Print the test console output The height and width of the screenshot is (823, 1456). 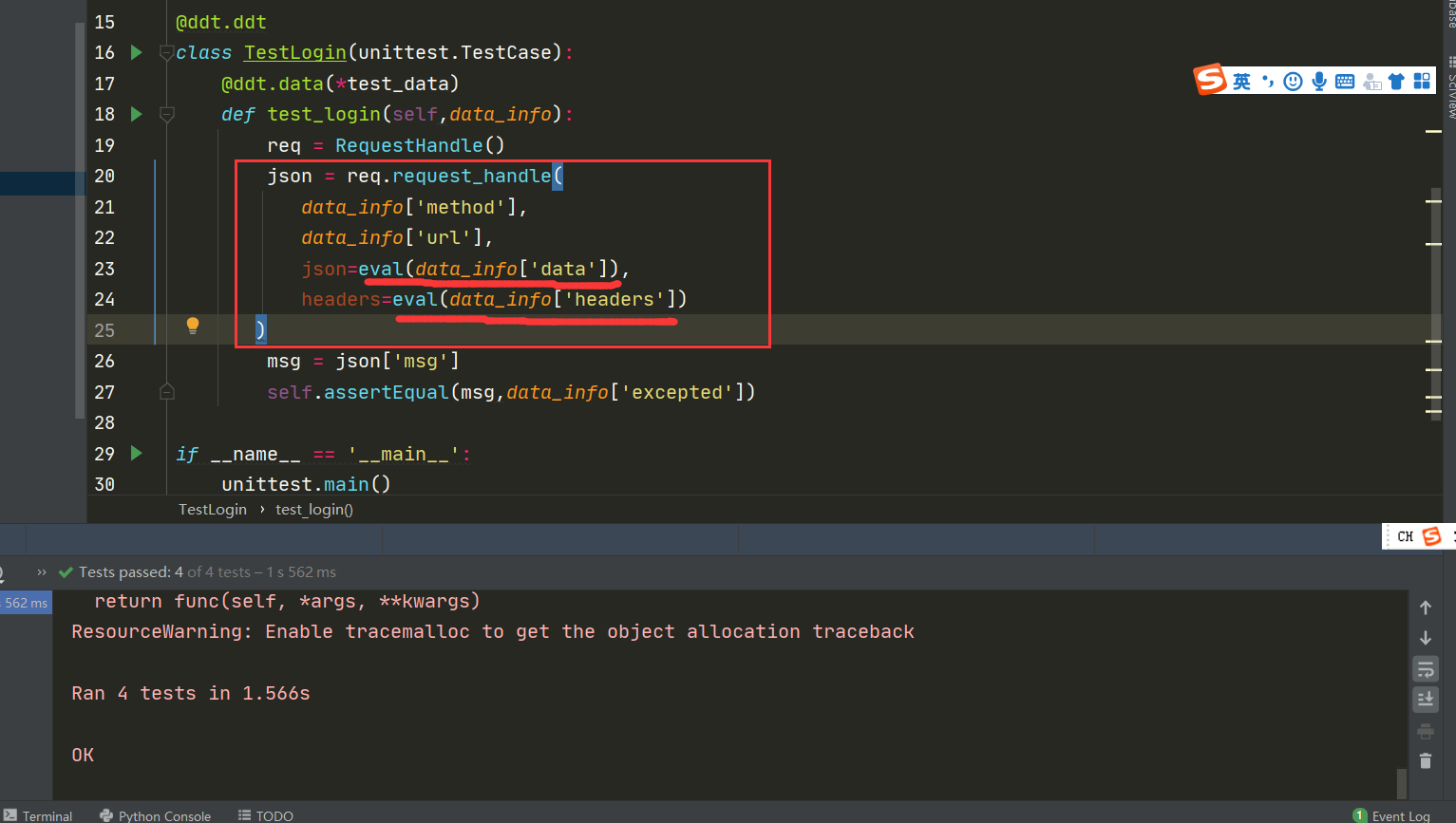pyautogui.click(x=1425, y=730)
